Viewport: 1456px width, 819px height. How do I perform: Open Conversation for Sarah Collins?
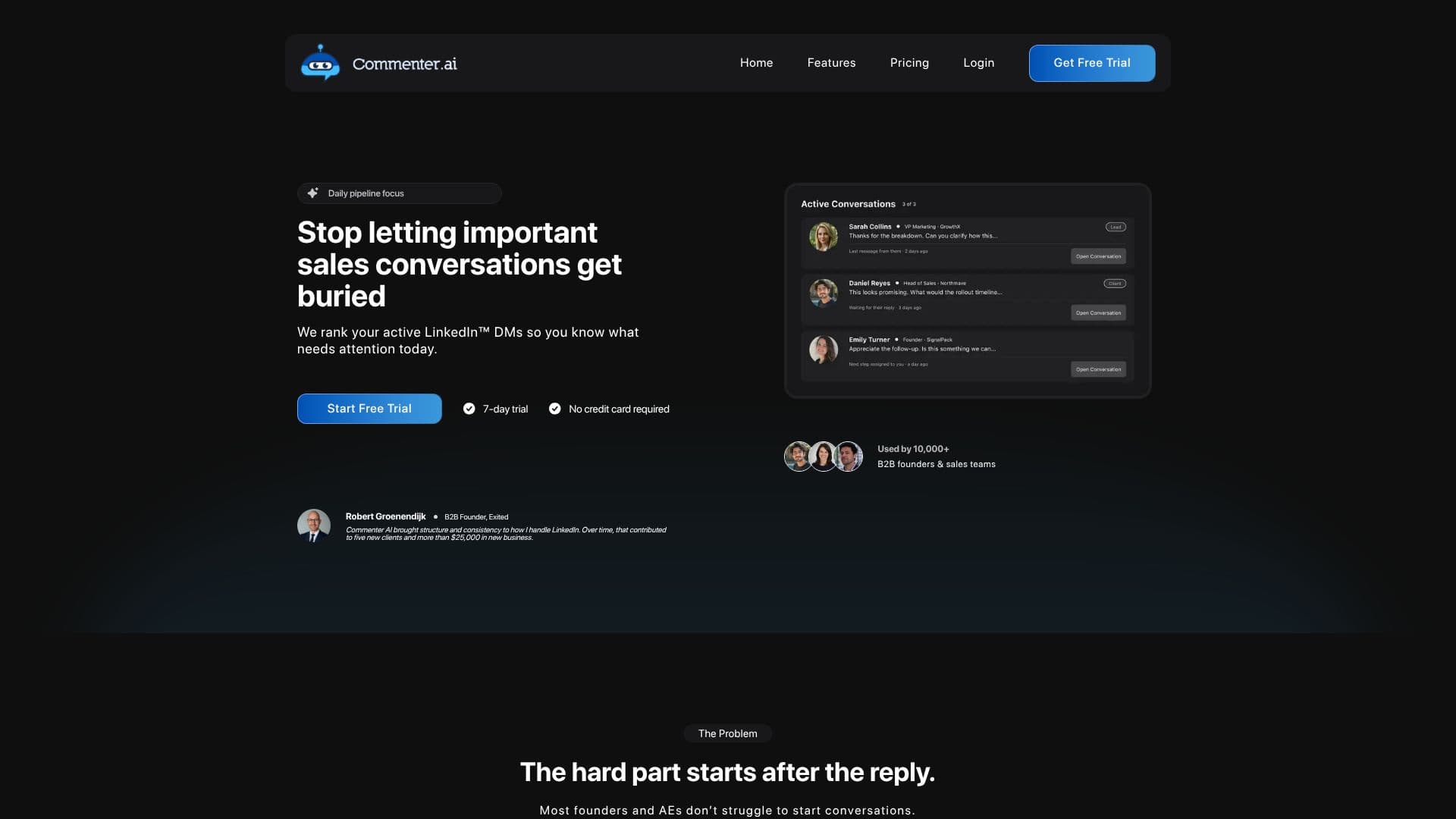(1098, 256)
